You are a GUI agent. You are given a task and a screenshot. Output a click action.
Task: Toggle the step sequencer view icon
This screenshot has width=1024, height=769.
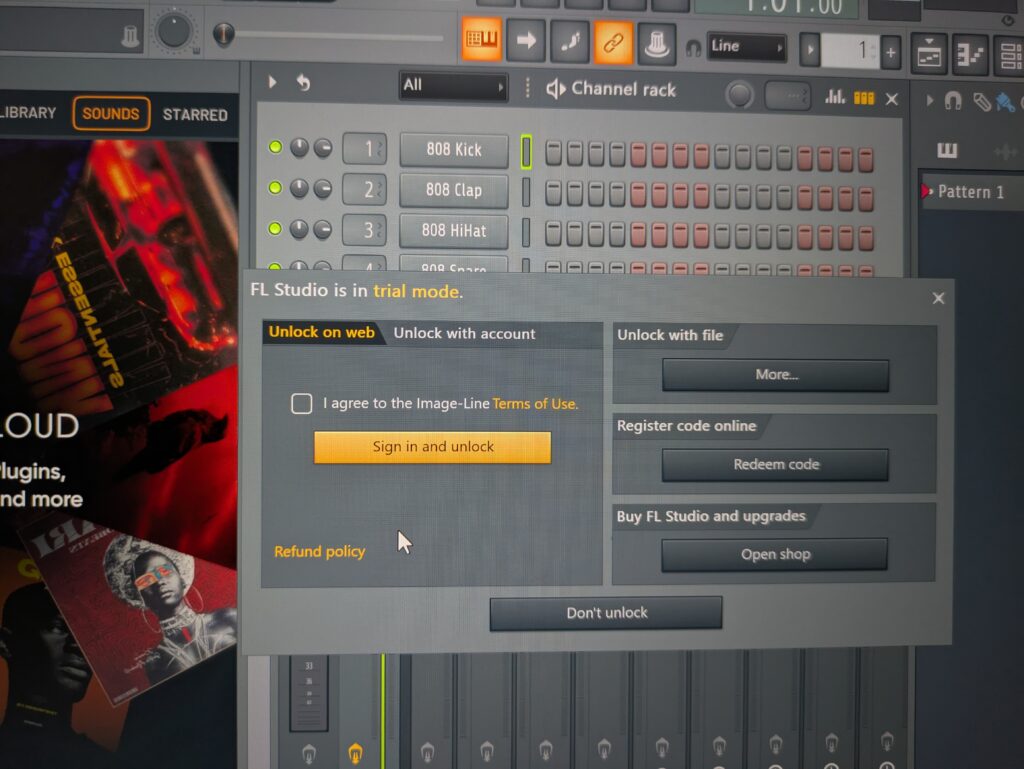(x=863, y=98)
